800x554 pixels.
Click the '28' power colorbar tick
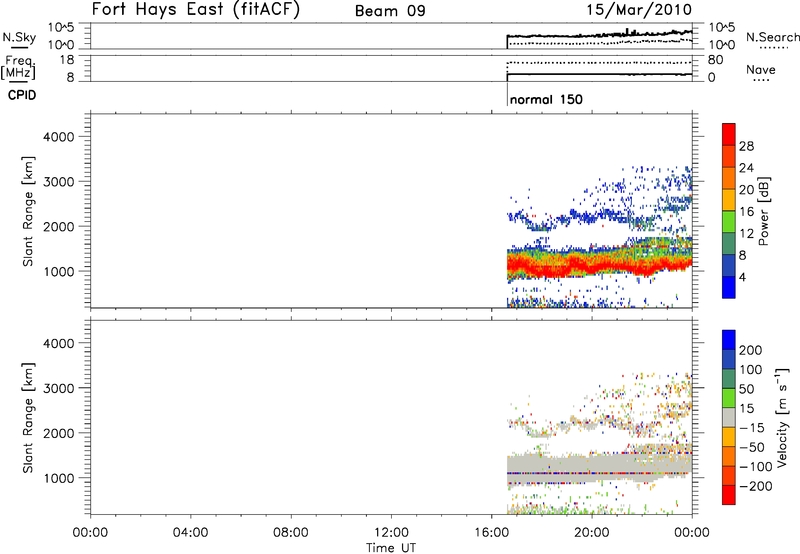[x=746, y=146]
